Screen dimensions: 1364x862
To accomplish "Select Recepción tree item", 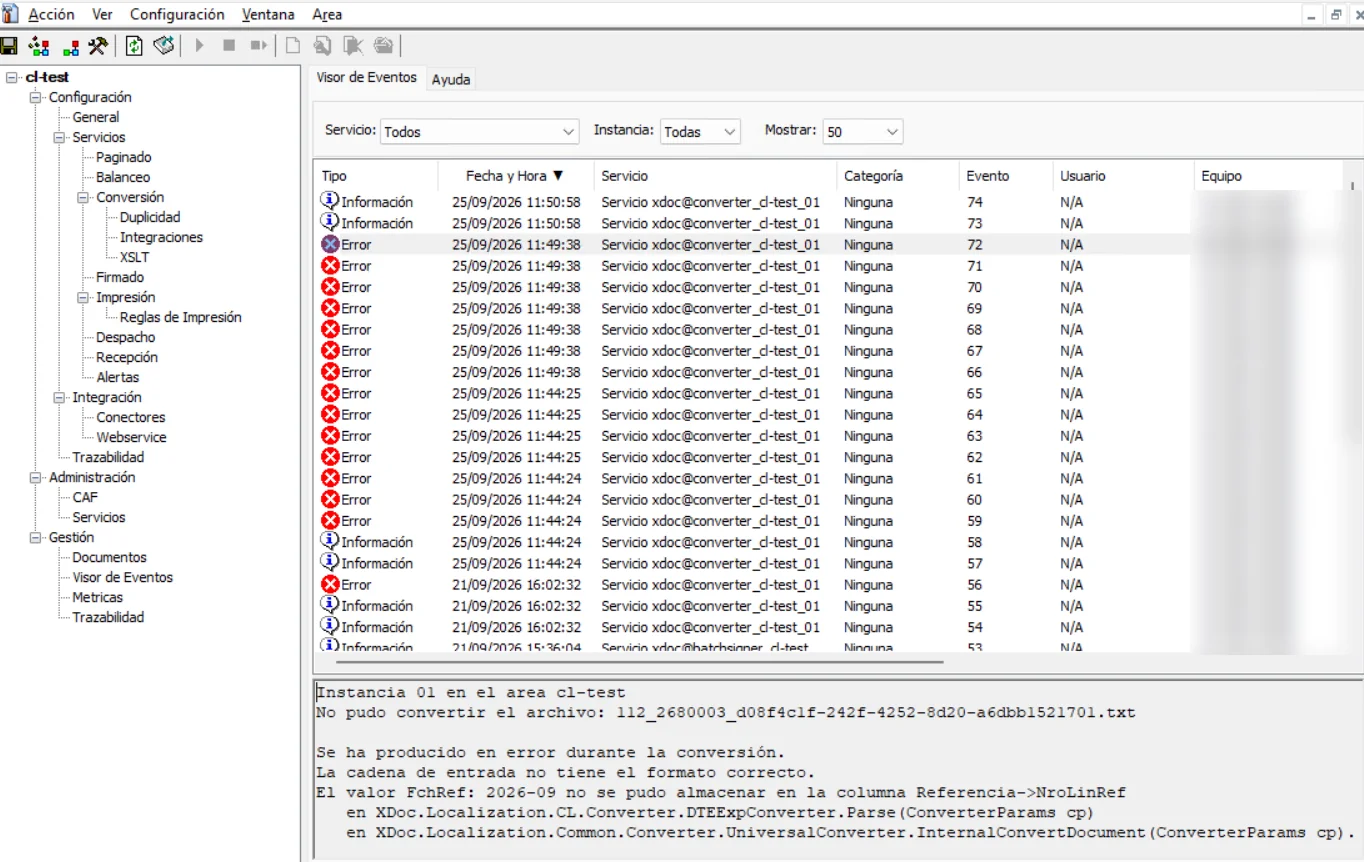I will tap(127, 357).
